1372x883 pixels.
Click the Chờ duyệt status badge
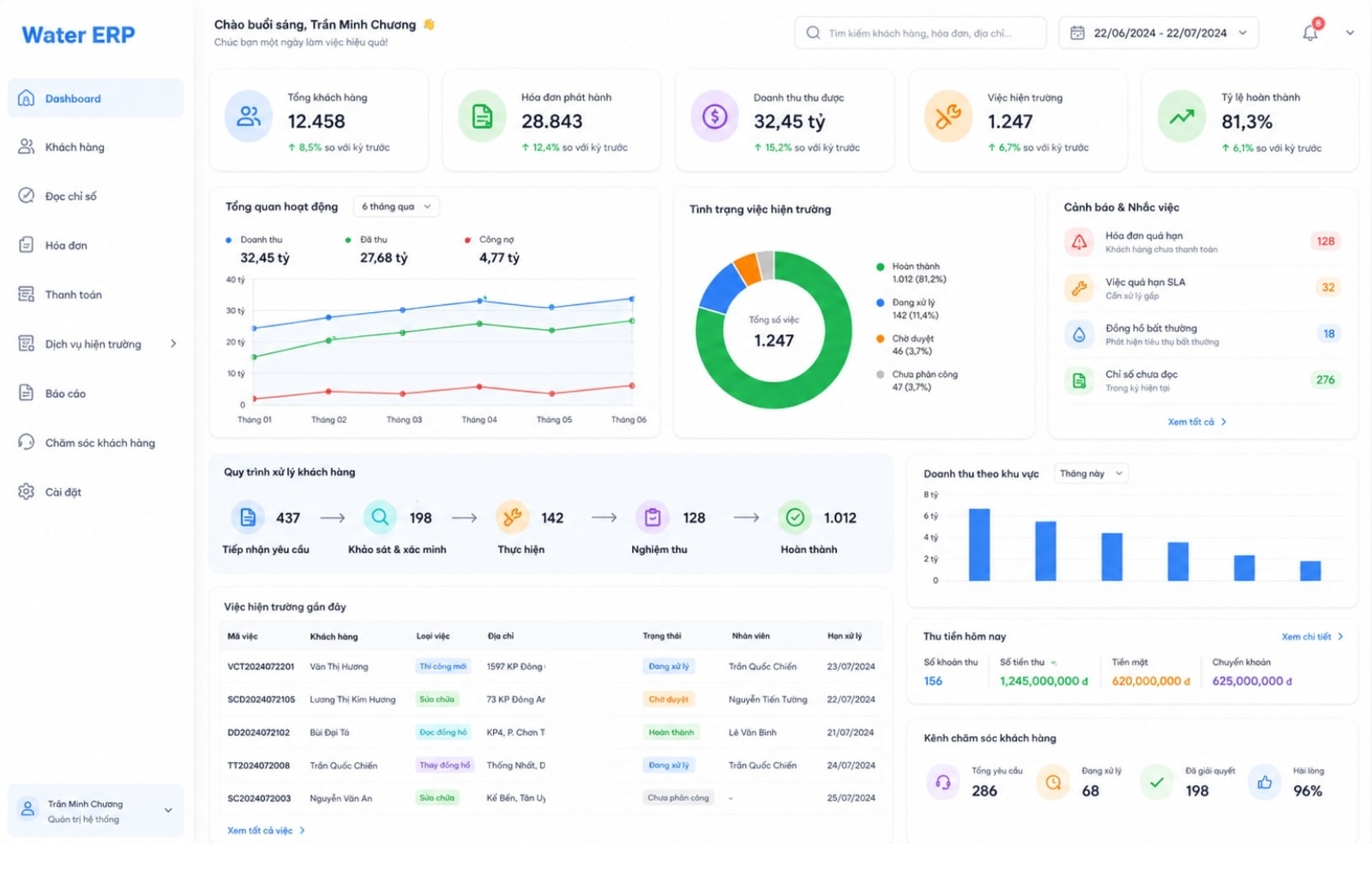pos(668,700)
